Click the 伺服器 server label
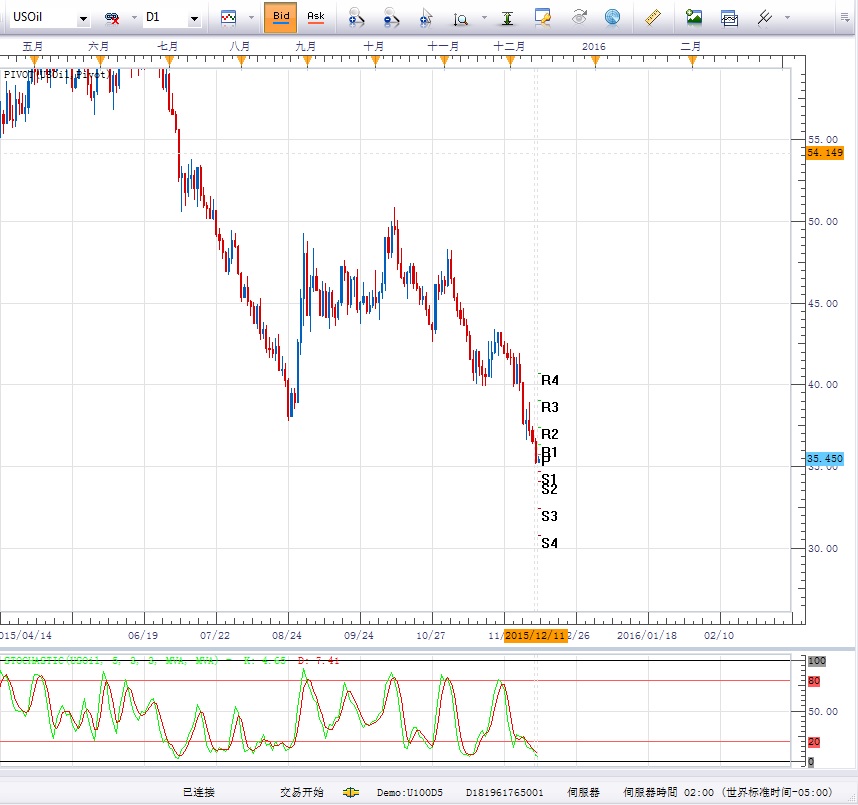Viewport: 858px width, 805px height. pyautogui.click(x=583, y=792)
